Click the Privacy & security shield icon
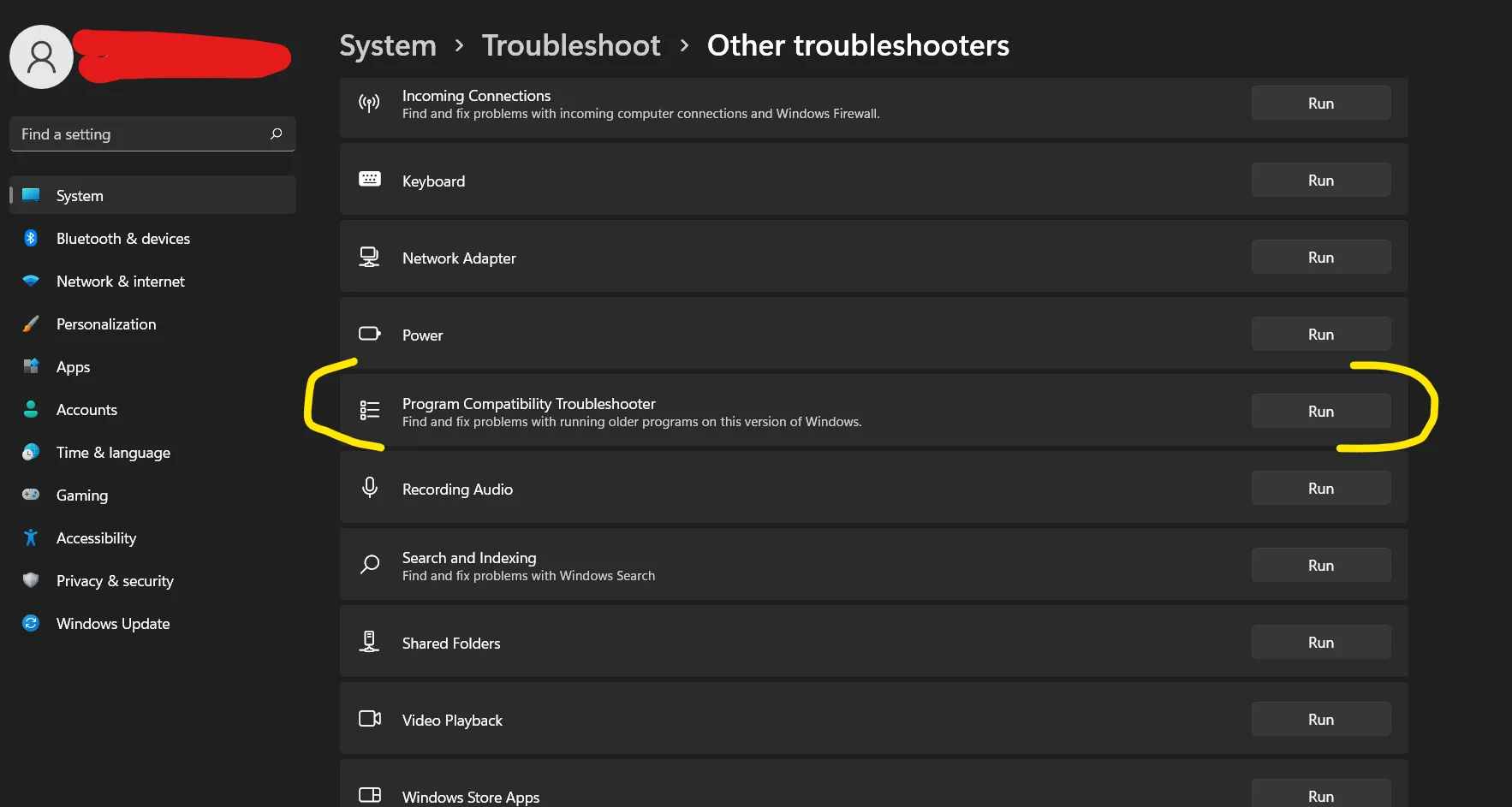Screen dimensions: 1512x807 pos(31,580)
